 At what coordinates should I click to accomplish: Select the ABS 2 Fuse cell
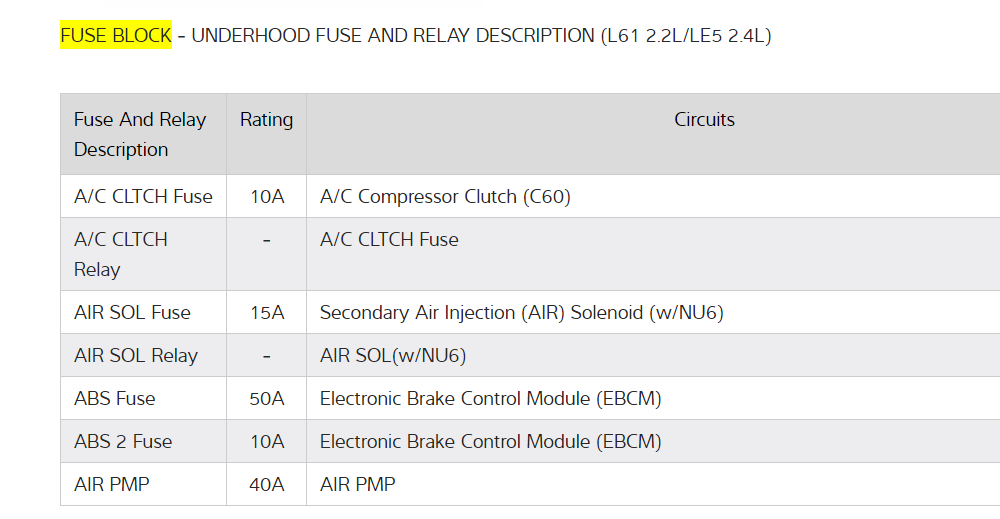[123, 442]
